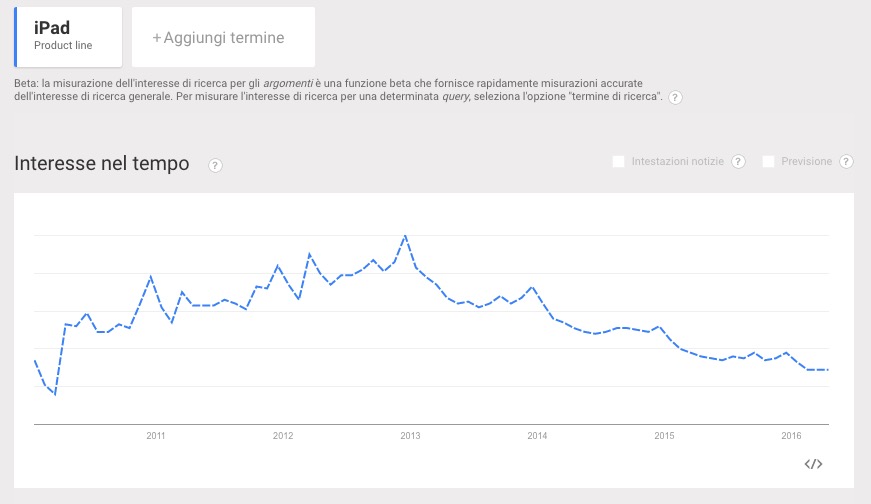
Task: Open help icon after beta notice text
Action: click(675, 97)
